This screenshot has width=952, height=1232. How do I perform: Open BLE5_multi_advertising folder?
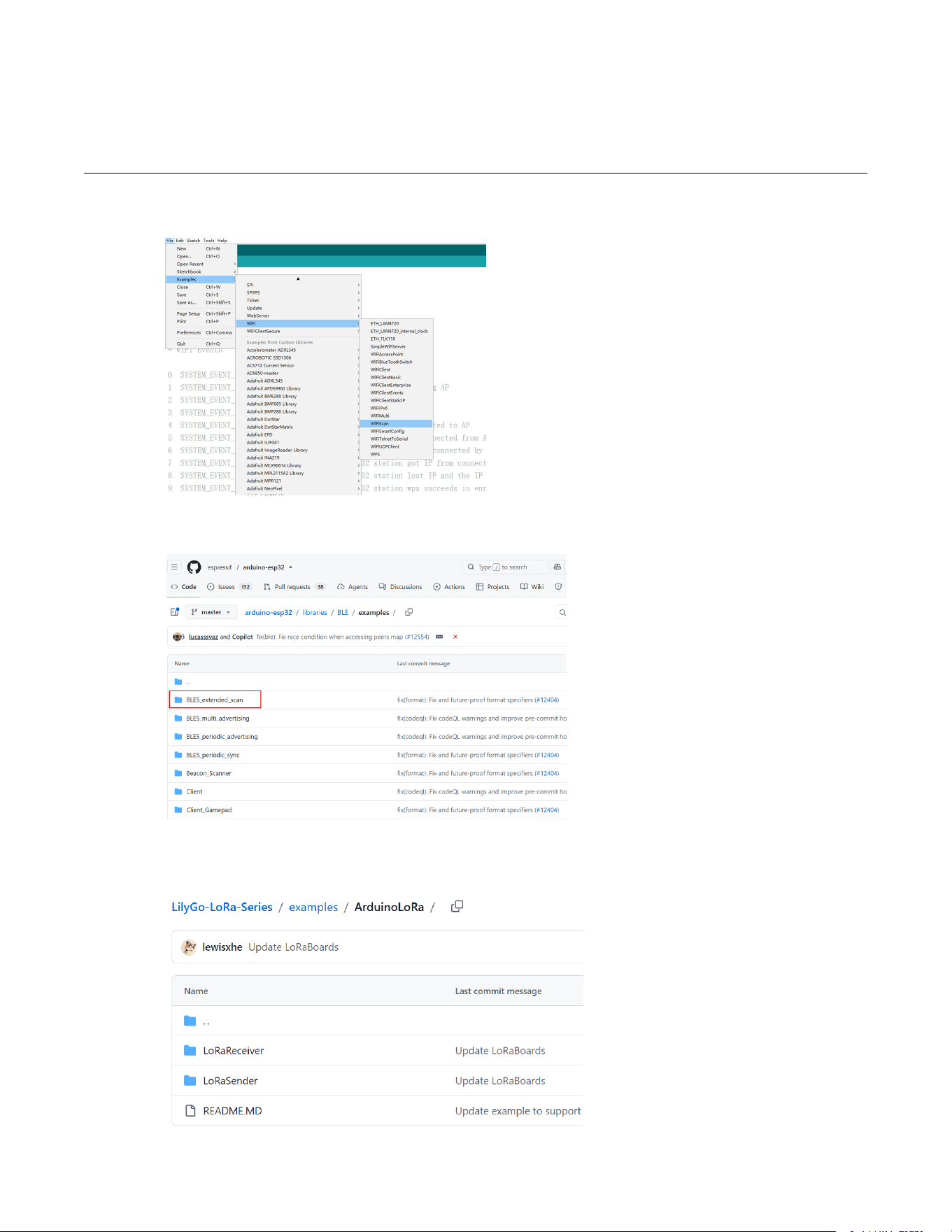click(218, 718)
